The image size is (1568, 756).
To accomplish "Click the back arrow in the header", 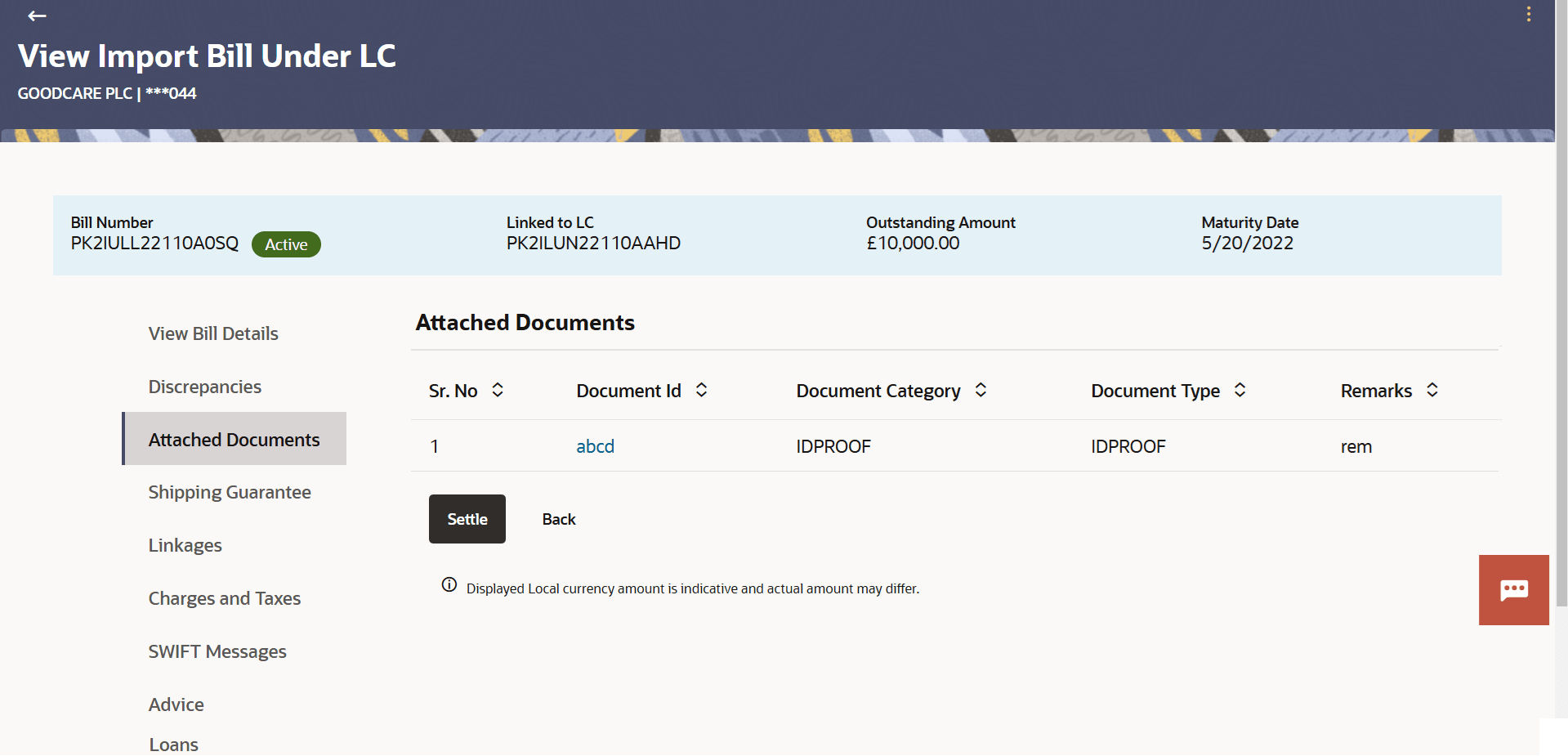I will click(x=37, y=16).
